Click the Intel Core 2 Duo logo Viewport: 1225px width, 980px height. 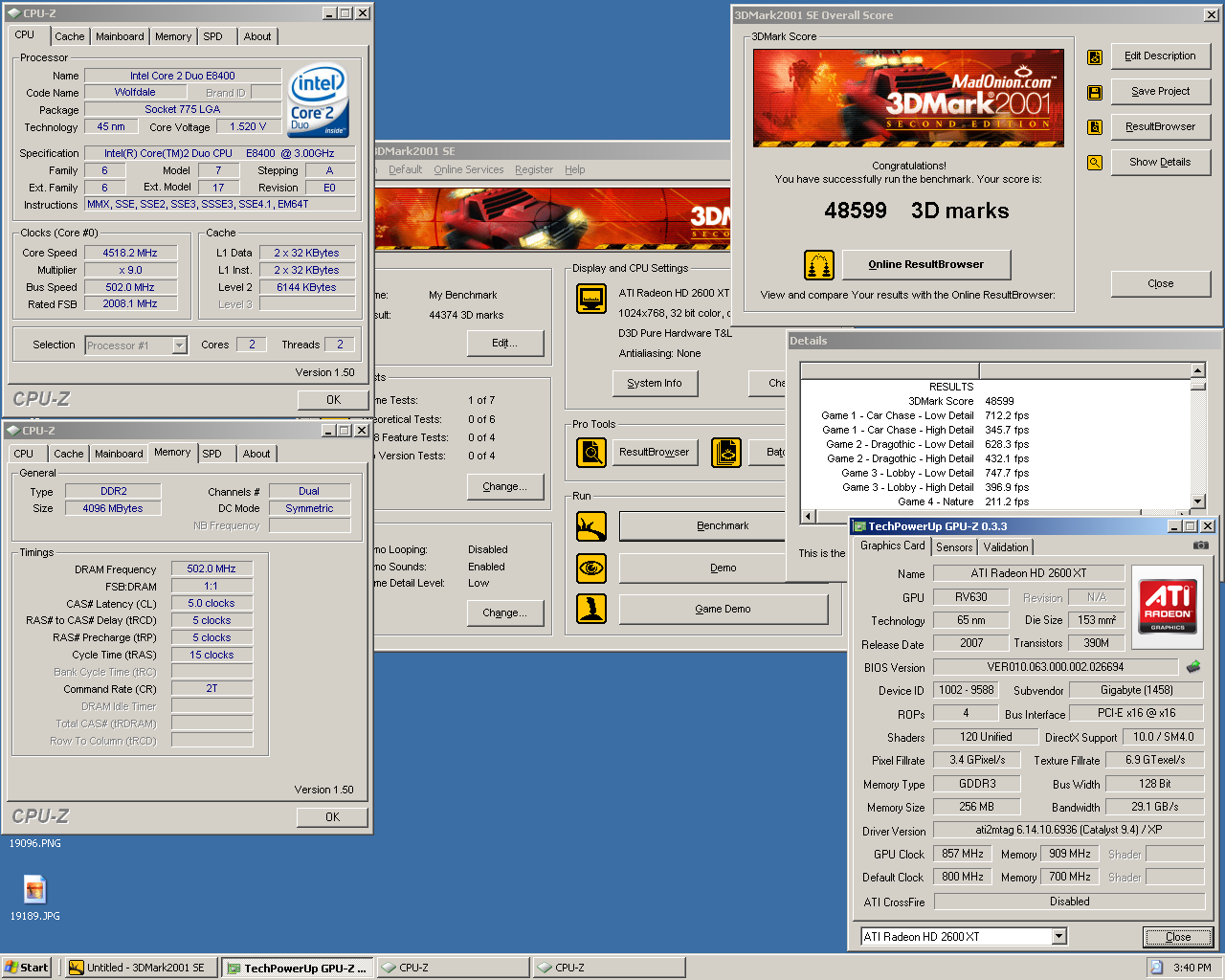tap(319, 101)
